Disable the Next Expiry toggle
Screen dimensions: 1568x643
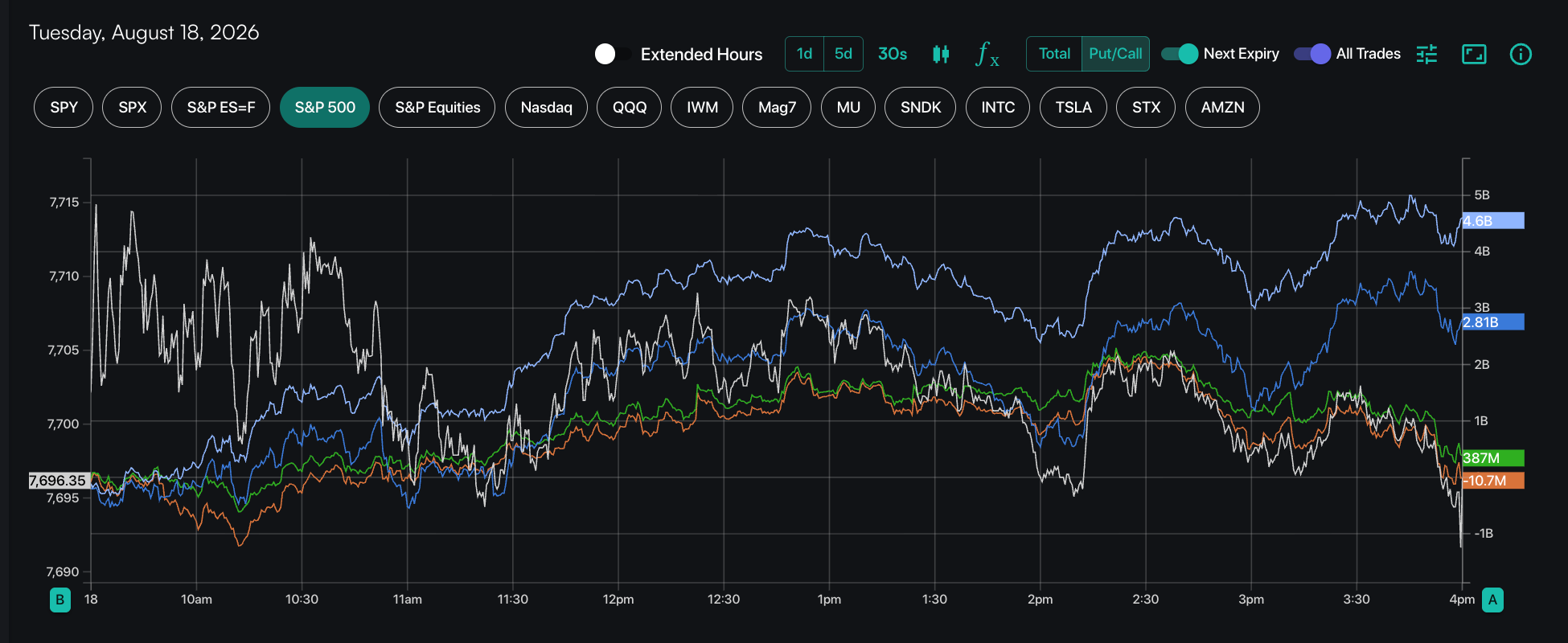[x=1180, y=54]
